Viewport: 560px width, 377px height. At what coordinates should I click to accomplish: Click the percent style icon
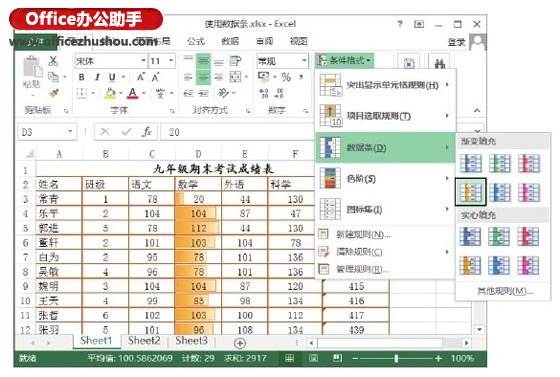click(x=286, y=77)
